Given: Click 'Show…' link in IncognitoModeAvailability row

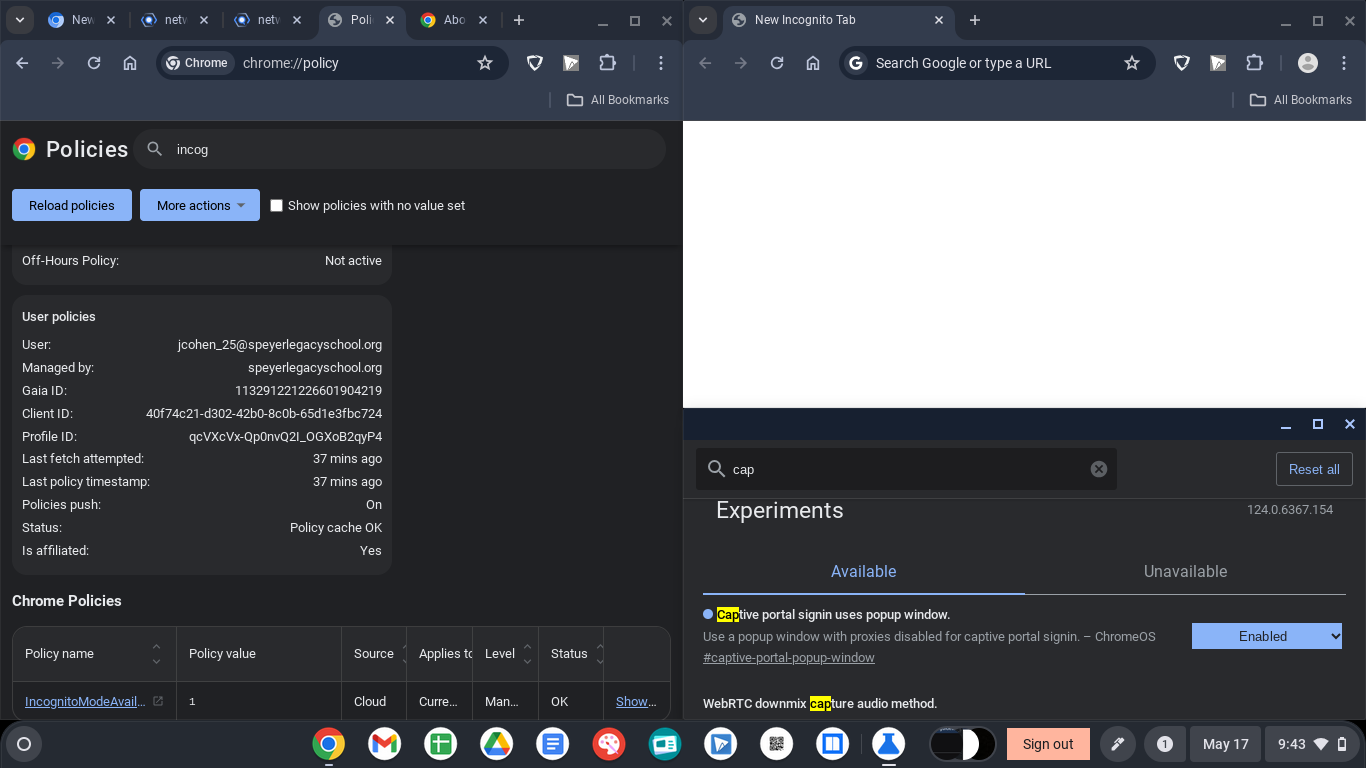Looking at the screenshot, I should (x=636, y=701).
